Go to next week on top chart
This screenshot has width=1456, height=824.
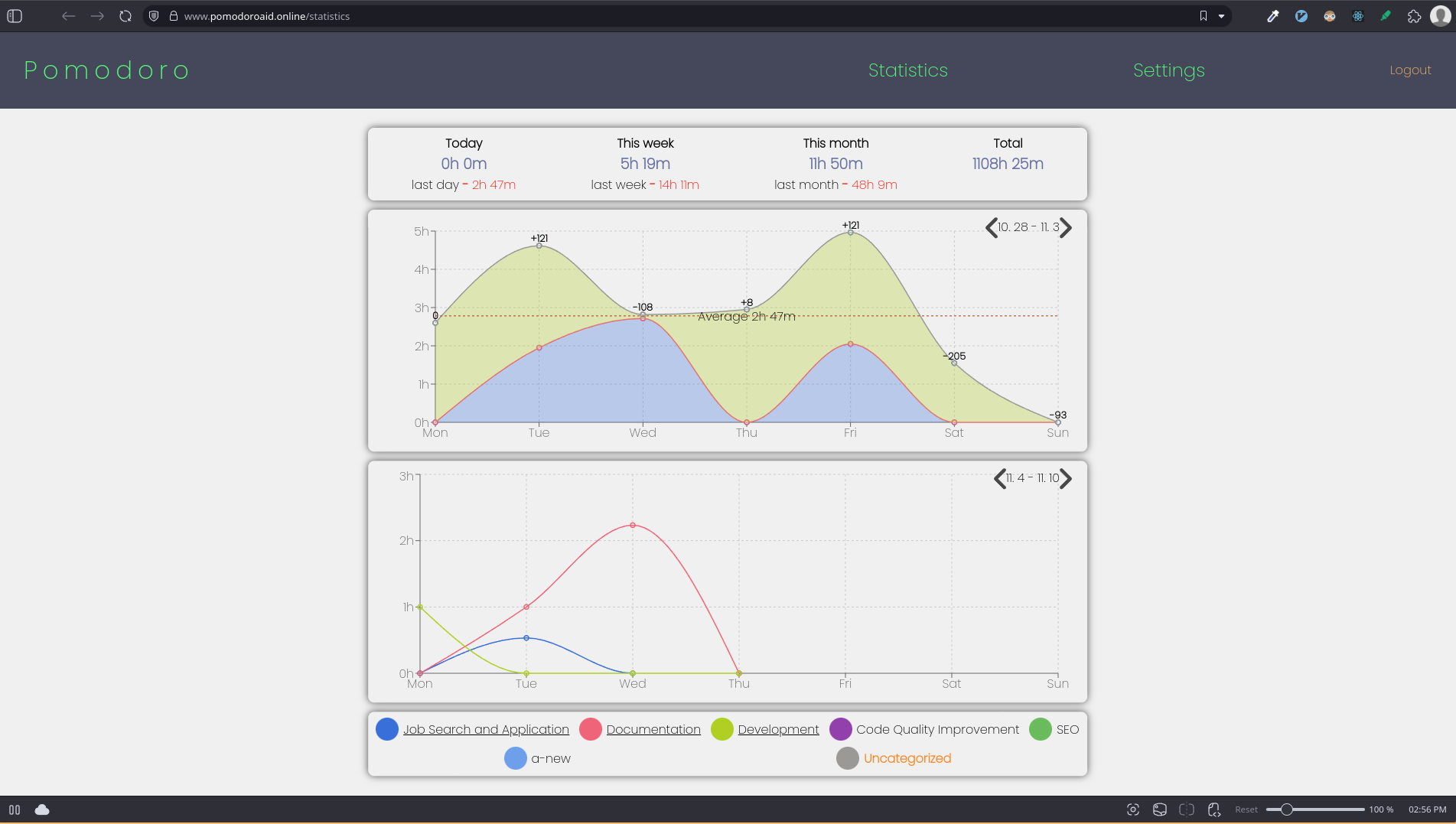(1066, 228)
